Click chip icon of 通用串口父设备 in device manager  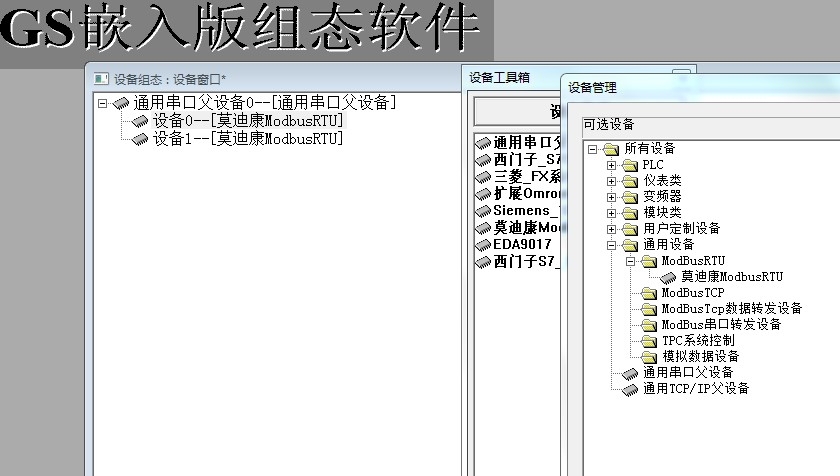630,373
